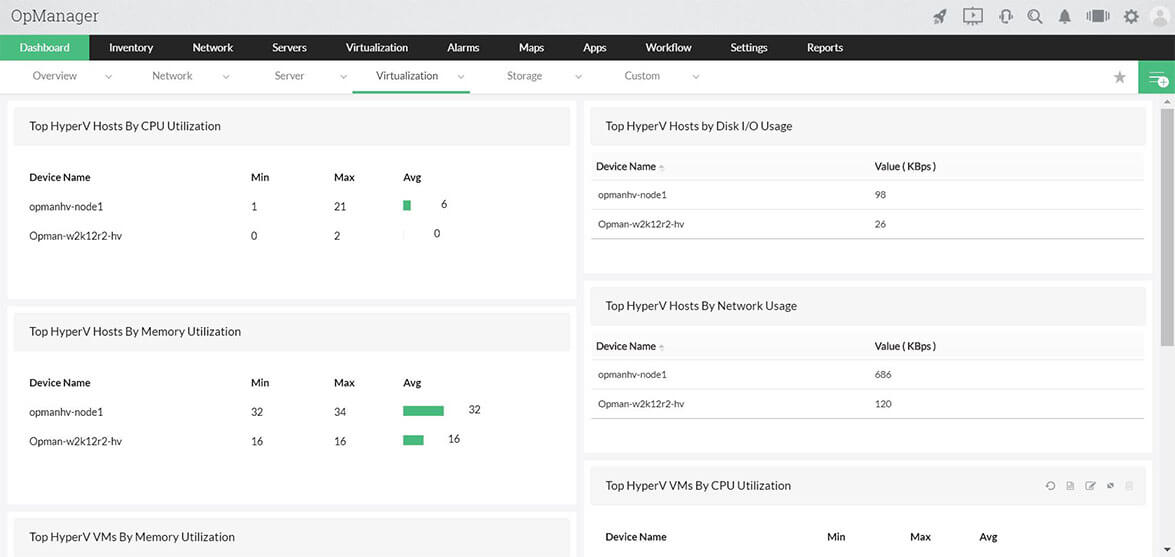Click Value (KBps) header in Disk I/O table
The width and height of the screenshot is (1175, 557).
coord(905,166)
